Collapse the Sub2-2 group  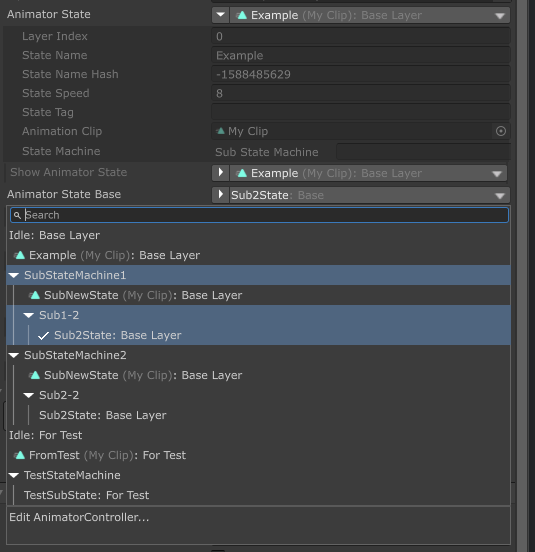point(29,395)
